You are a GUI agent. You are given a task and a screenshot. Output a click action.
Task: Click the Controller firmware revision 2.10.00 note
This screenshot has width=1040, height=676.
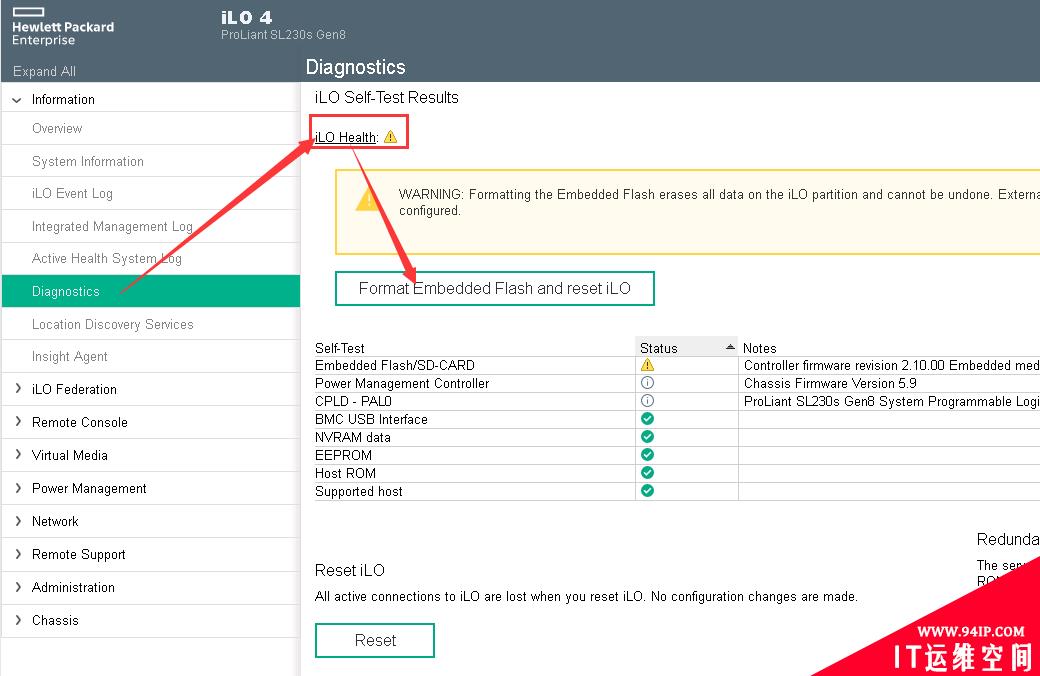click(891, 365)
